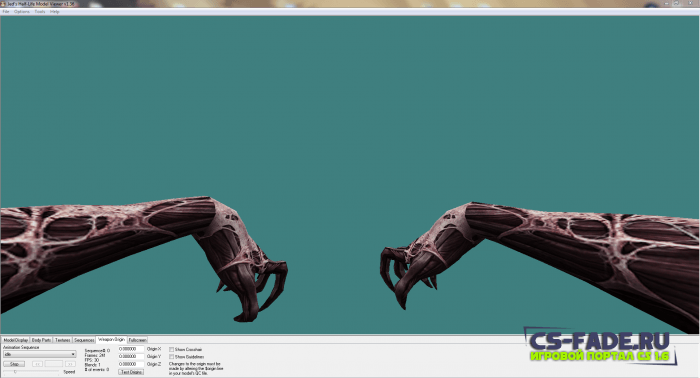Step to next frame with >> button
The height and width of the screenshot is (378, 700).
click(x=70, y=364)
